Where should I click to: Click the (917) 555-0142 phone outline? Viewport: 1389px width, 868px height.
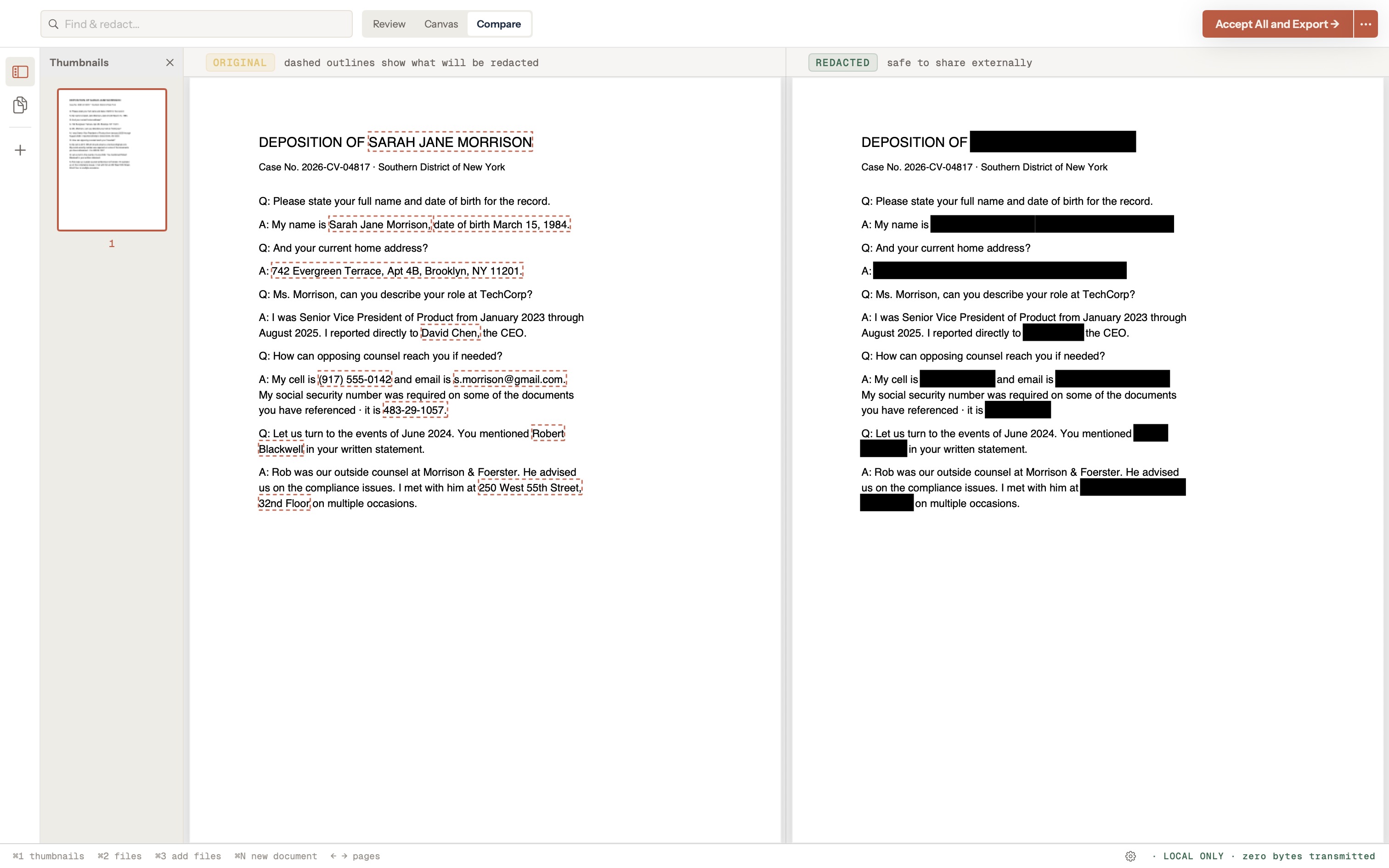point(355,379)
